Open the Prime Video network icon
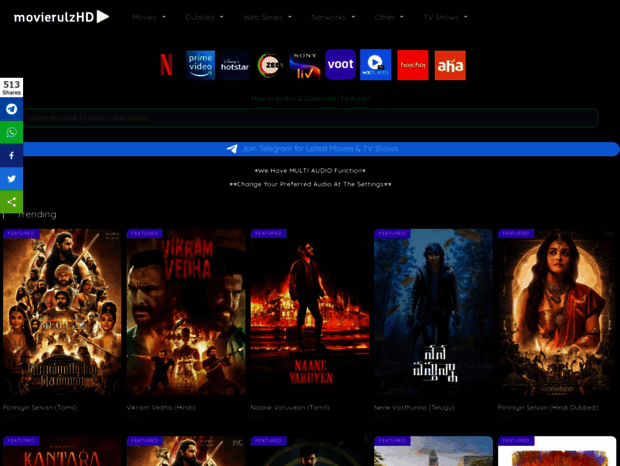This screenshot has height=466, width=620. [x=200, y=65]
